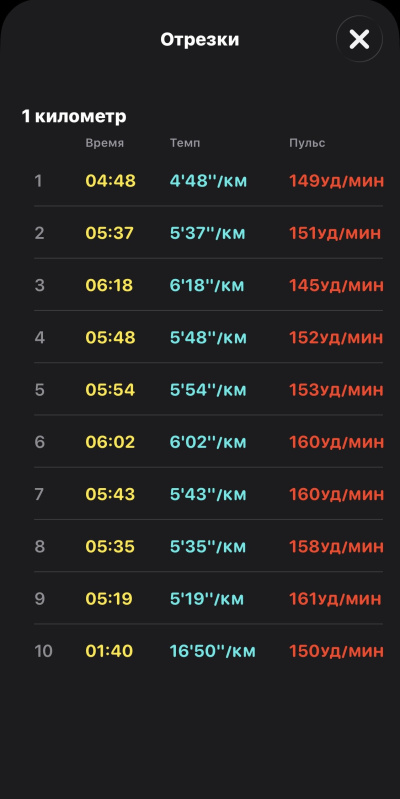Tap heart rate 145уд/мин in segment 3
The height and width of the screenshot is (799, 400).
tap(336, 285)
